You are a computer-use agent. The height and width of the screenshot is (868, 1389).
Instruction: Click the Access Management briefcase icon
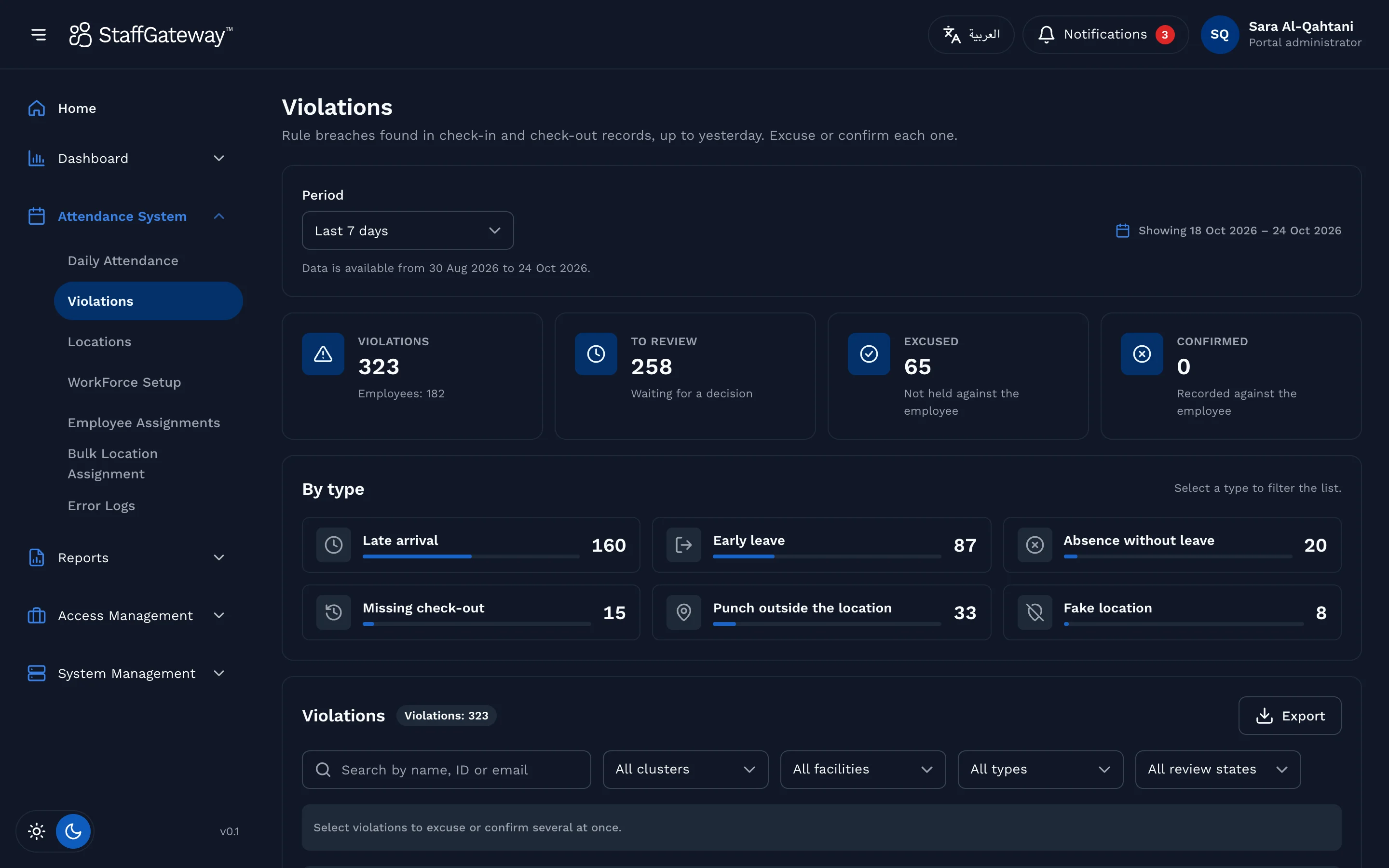[x=37, y=615]
